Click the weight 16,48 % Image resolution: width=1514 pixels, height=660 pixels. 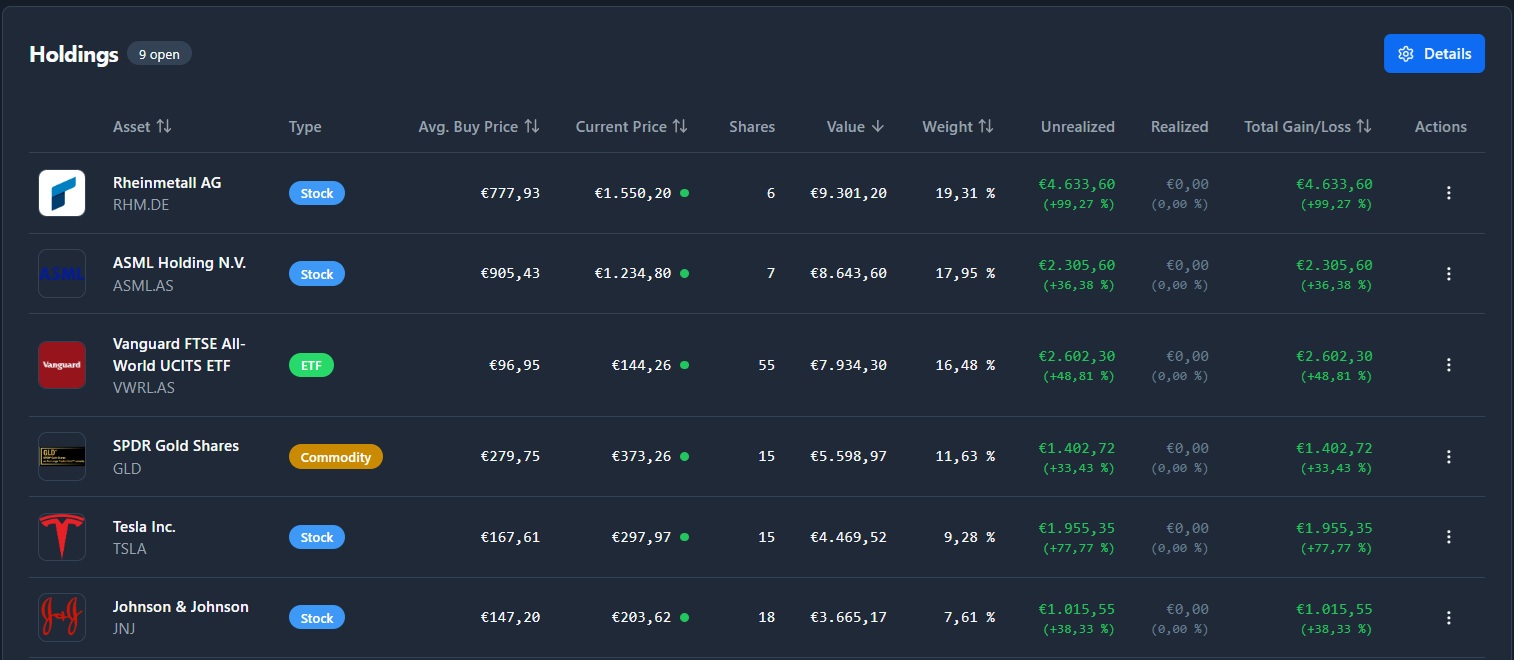(965, 365)
